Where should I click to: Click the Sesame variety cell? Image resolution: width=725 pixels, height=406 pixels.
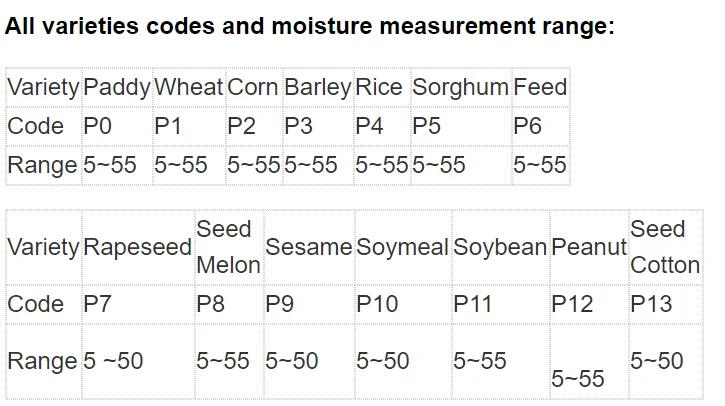click(308, 247)
